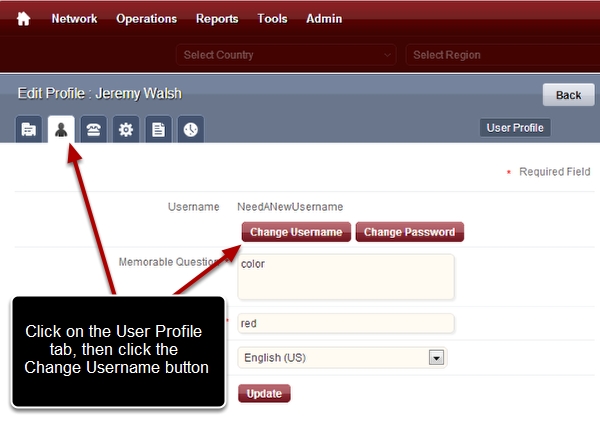Open the Operations menu
Screen dimensions: 600x436
[x=146, y=18]
